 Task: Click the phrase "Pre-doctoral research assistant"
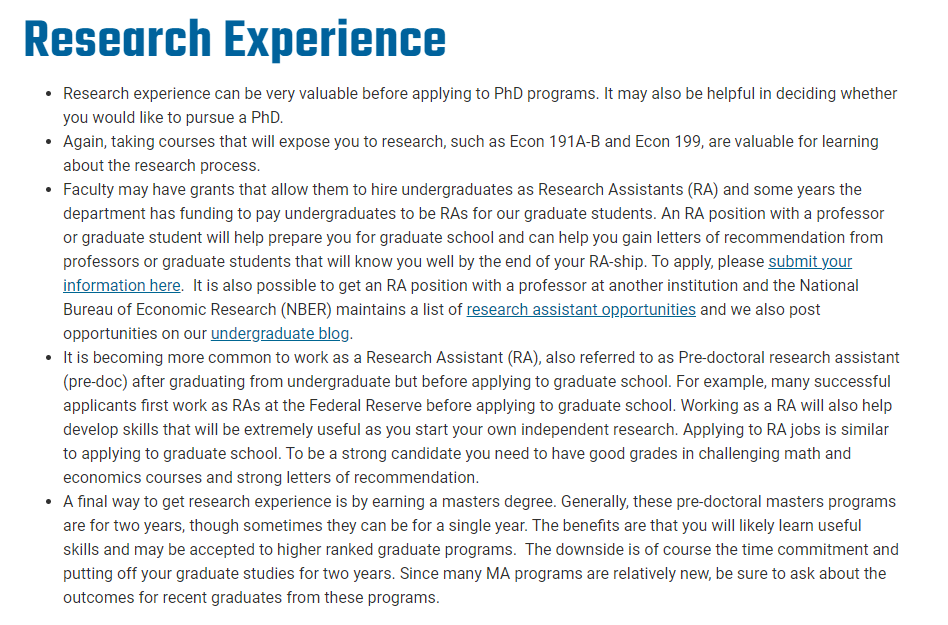[789, 357]
